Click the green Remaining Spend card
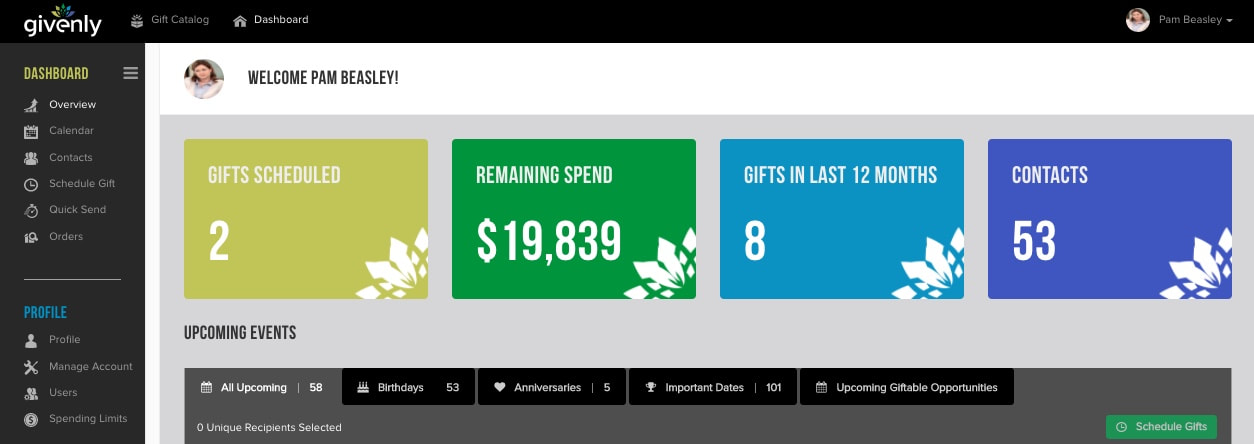 point(574,219)
